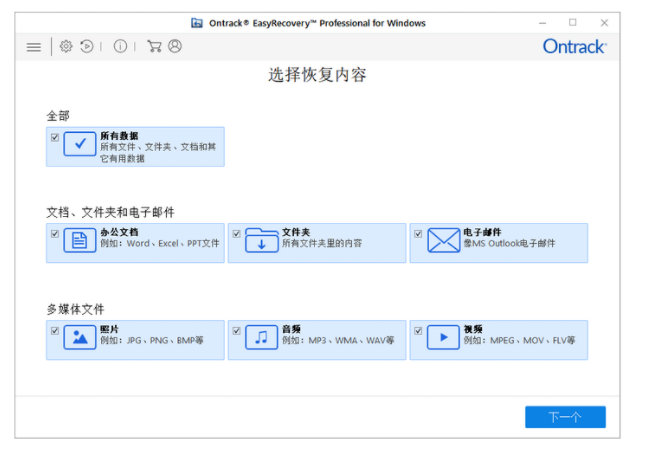Image resolution: width=648 pixels, height=450 pixels.
Task: Click the Ontrack logo
Action: pyautogui.click(x=574, y=46)
